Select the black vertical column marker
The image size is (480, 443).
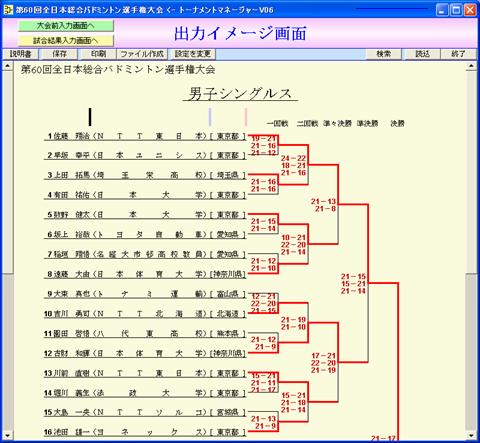coord(90,117)
